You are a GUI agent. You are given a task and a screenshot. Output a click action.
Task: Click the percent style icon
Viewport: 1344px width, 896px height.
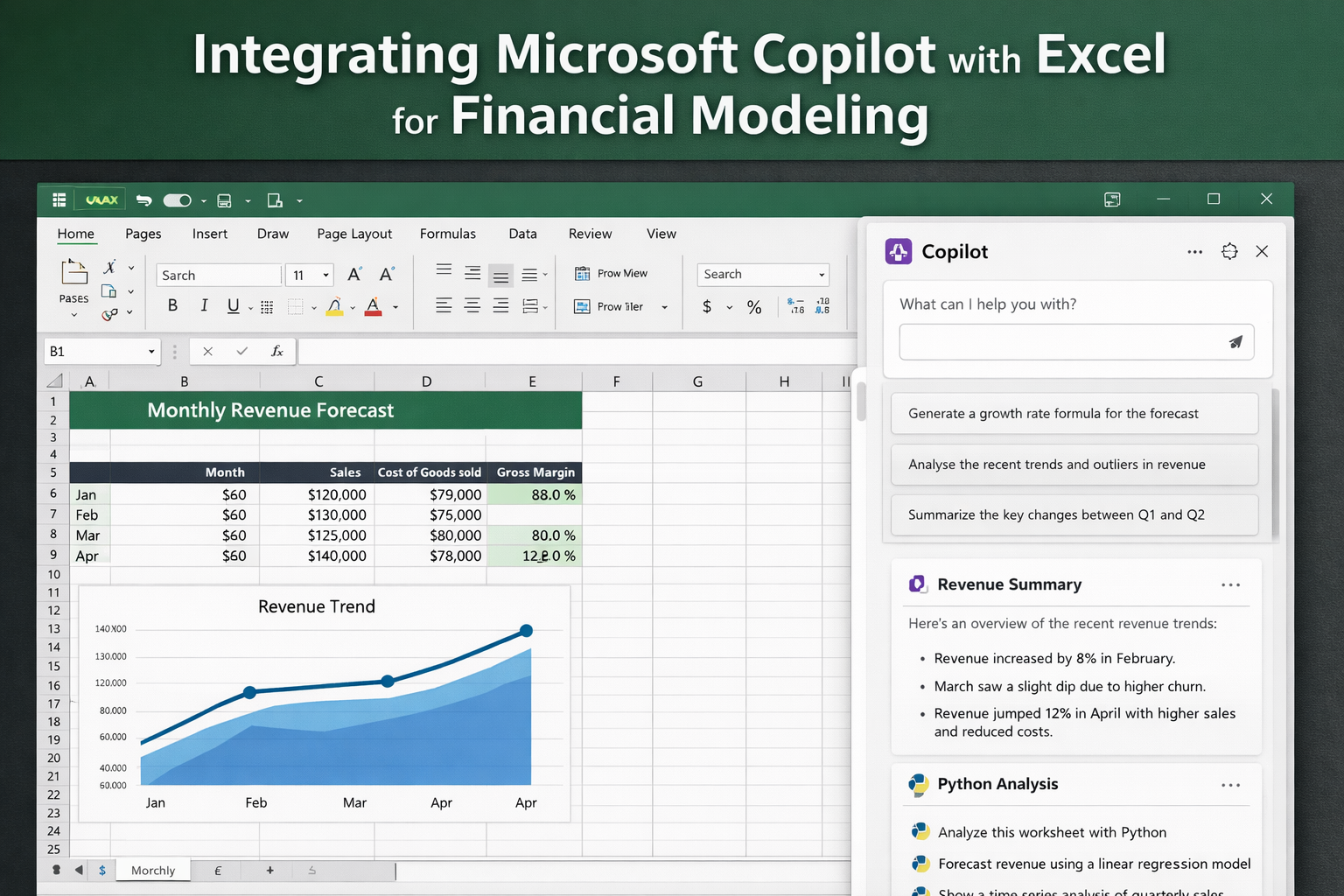(x=754, y=307)
